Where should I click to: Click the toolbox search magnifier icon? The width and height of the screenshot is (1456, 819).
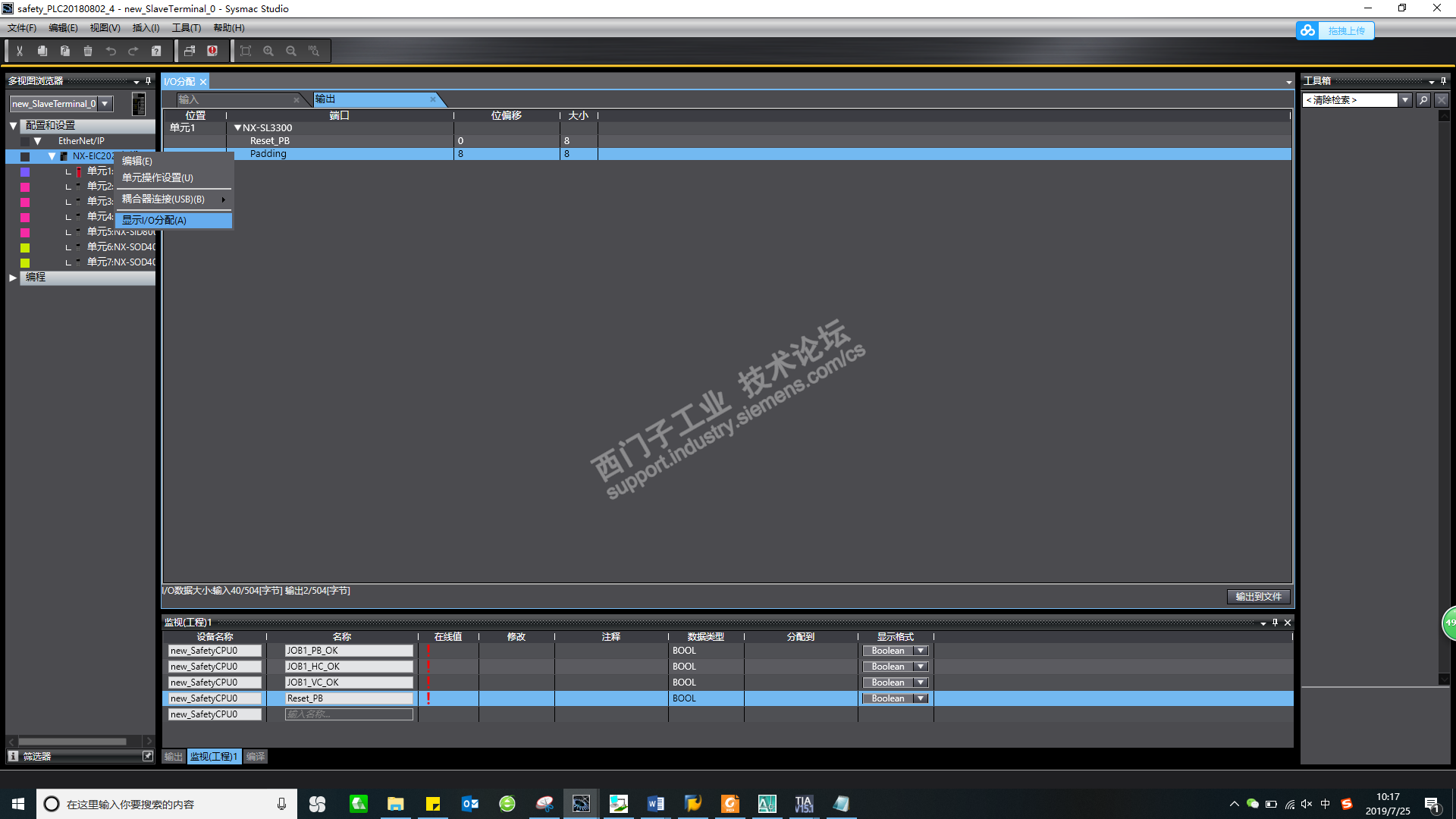[1423, 100]
